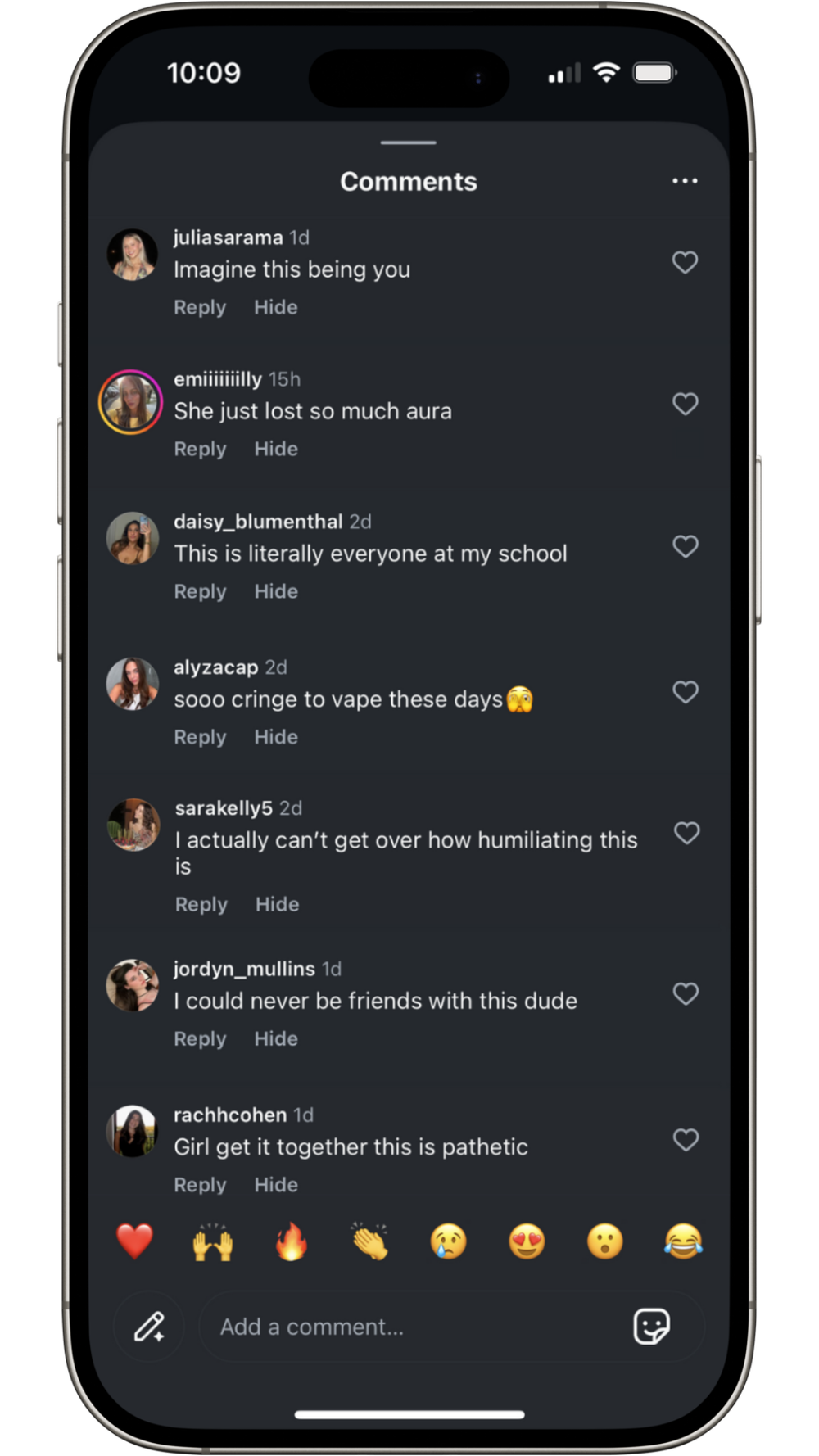Select the laughing tears emoji
Screen dimensions: 819x1456
[x=683, y=1241]
